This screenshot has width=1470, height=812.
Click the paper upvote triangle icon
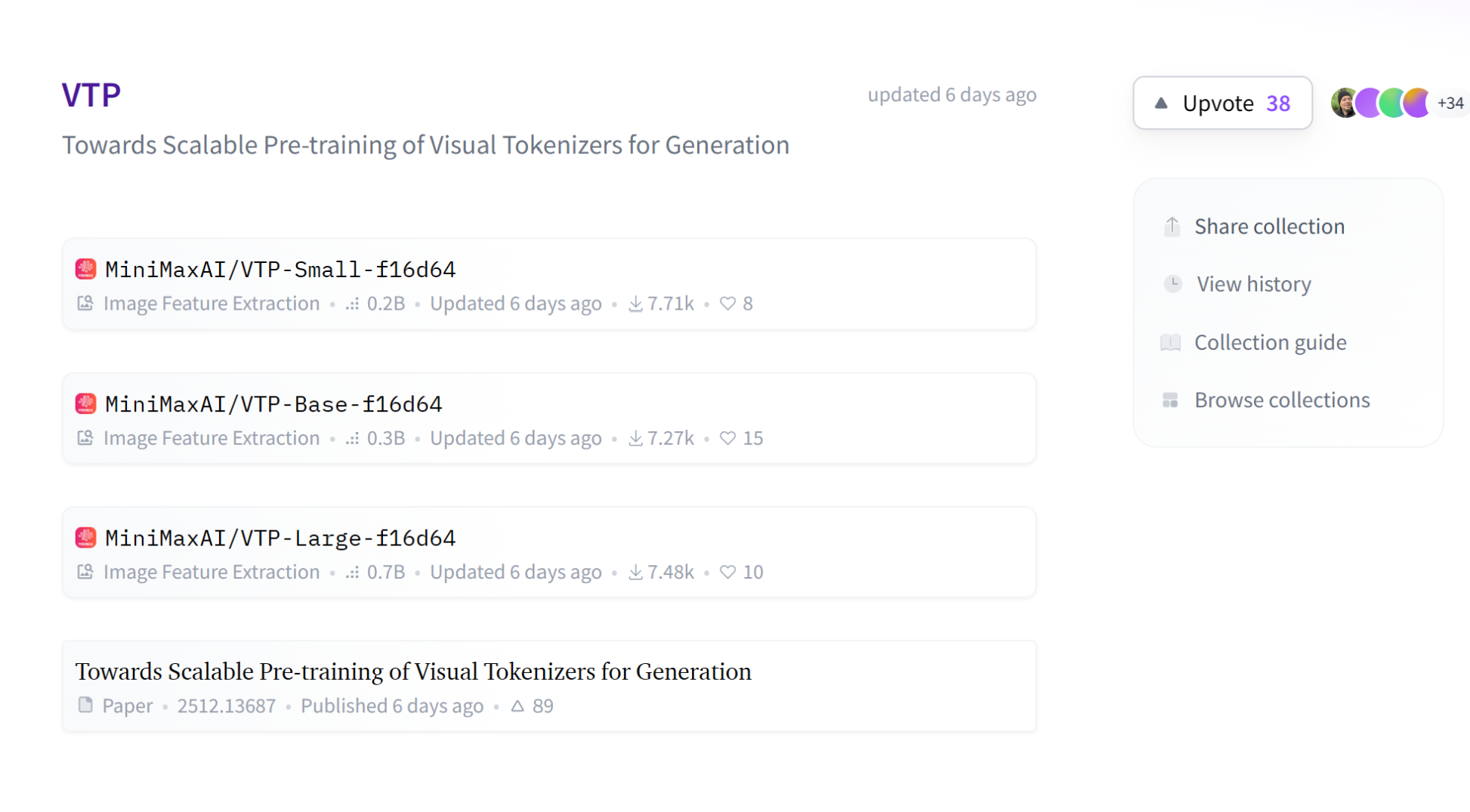[517, 705]
